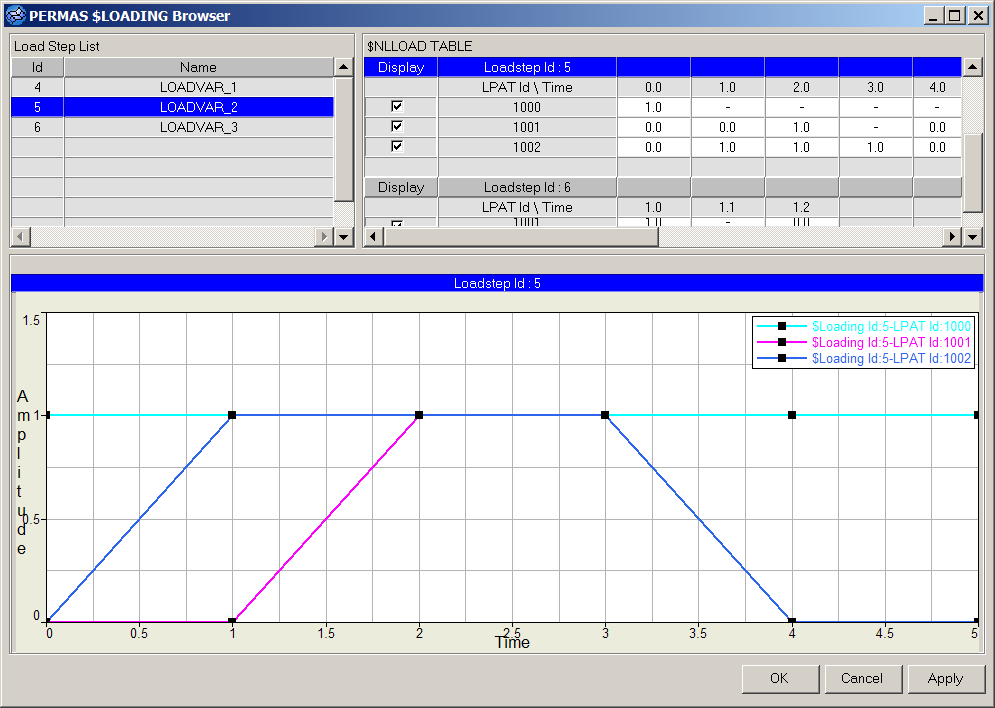This screenshot has width=995, height=708.
Task: Click $NLLOAD TABLE scroll left arrow
Action: [x=373, y=237]
